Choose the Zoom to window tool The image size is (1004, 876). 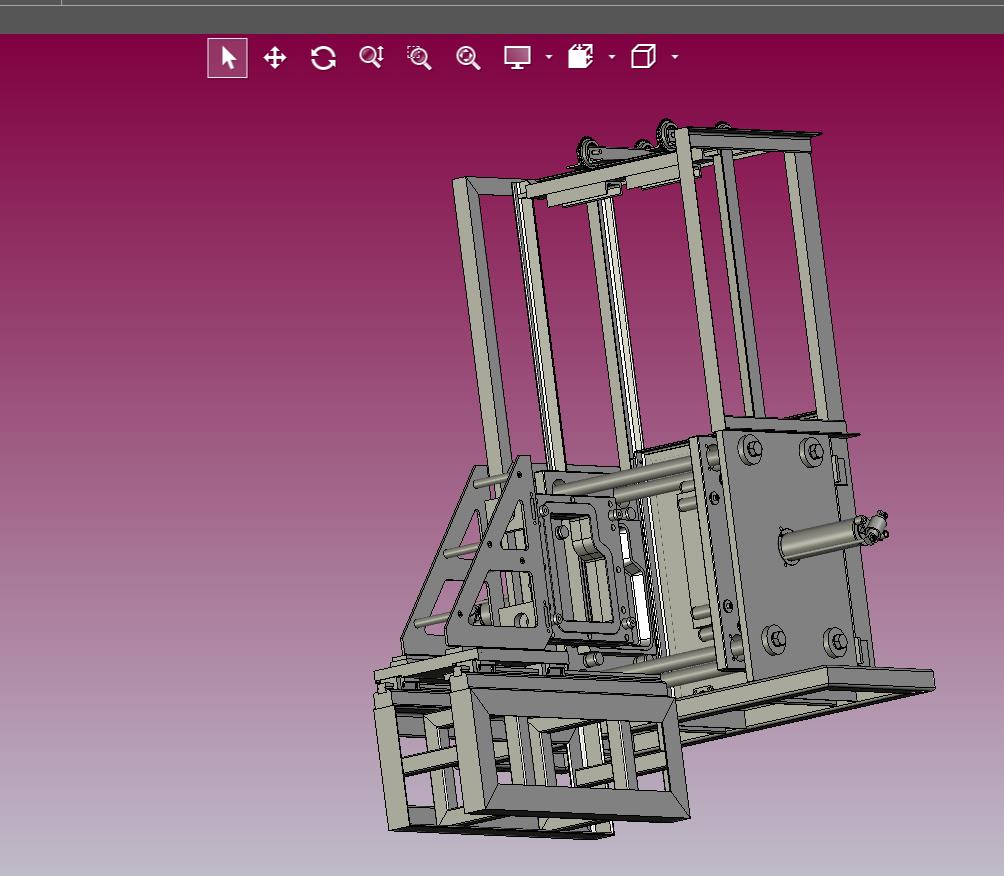click(x=419, y=58)
